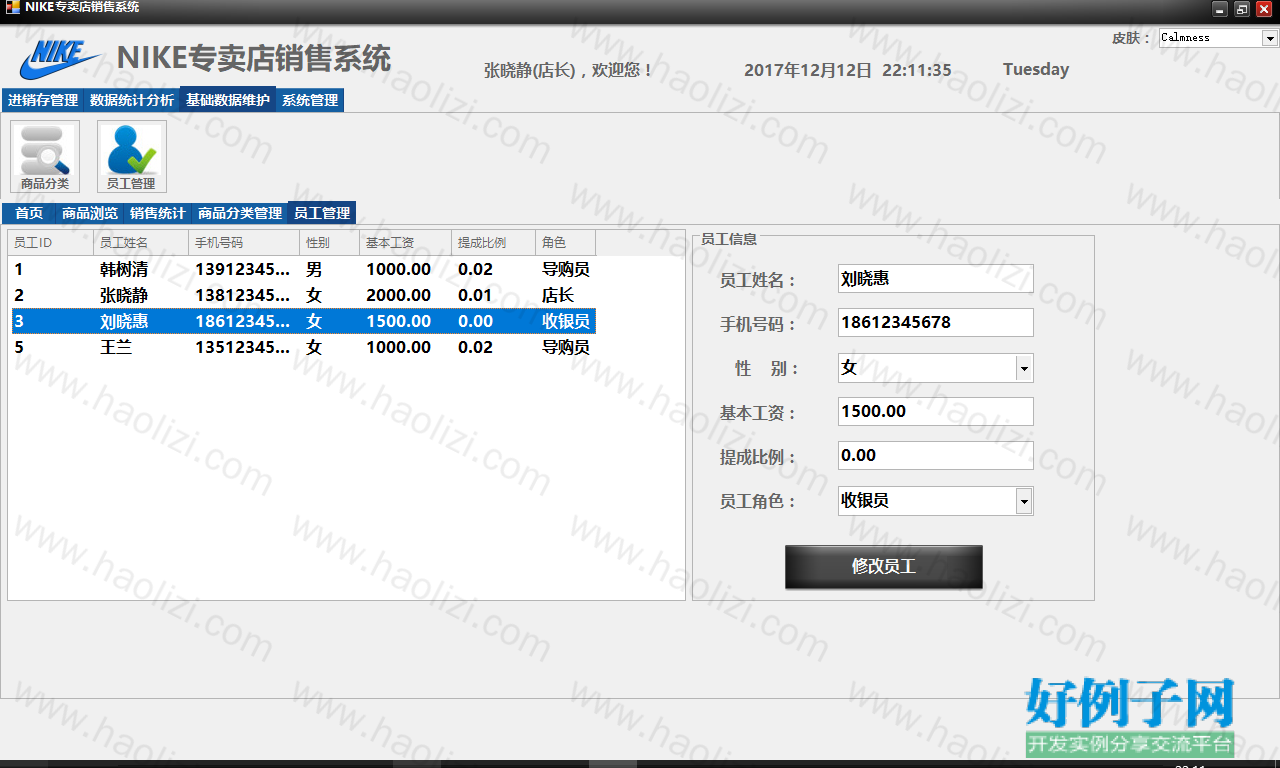Screen dimensions: 1280x768
Task: Click the app icon in title bar
Action: 13,8
